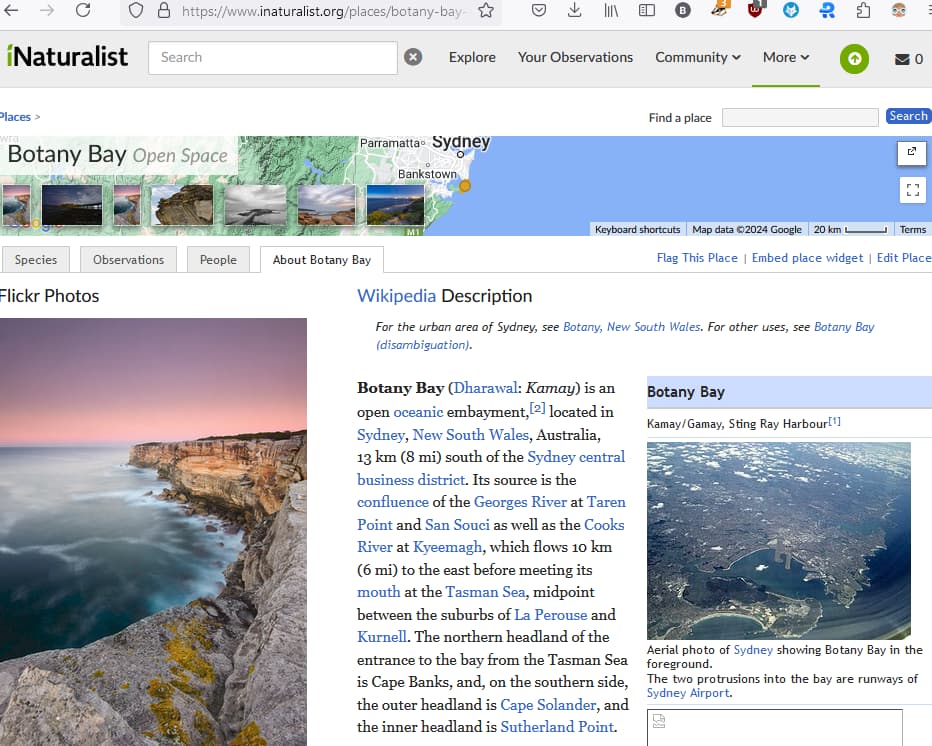Open messages envelope icon
Viewport: 932px width, 746px height.
point(902,59)
